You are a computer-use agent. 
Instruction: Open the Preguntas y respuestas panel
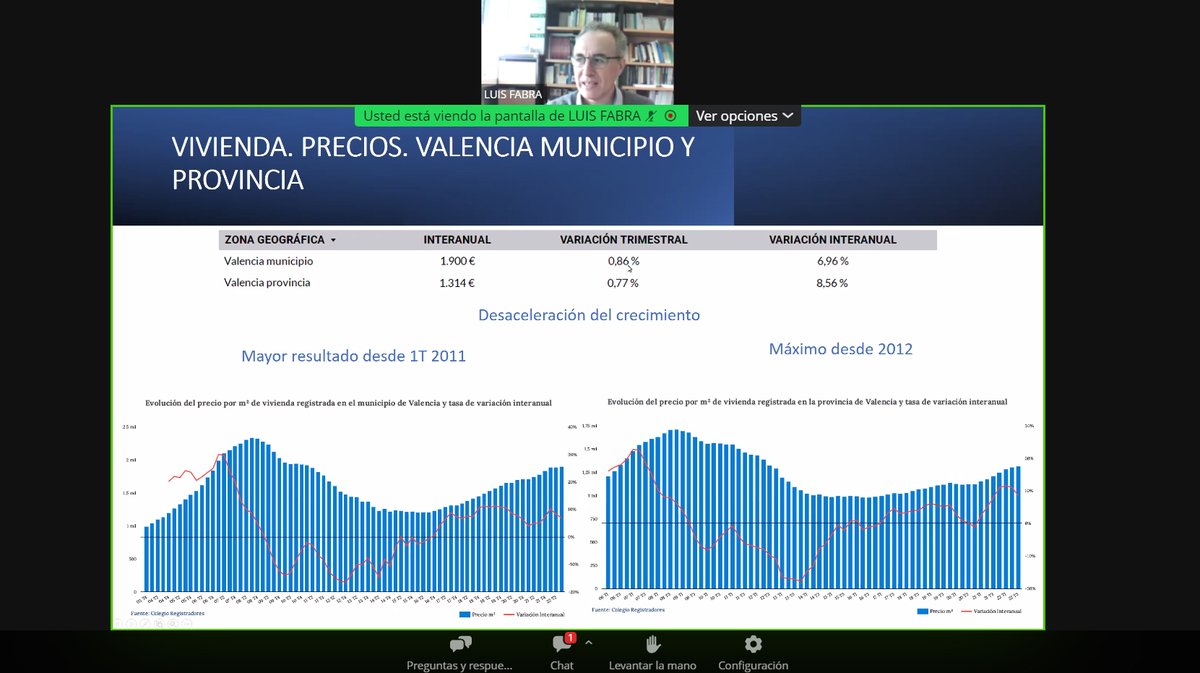pyautogui.click(x=460, y=653)
